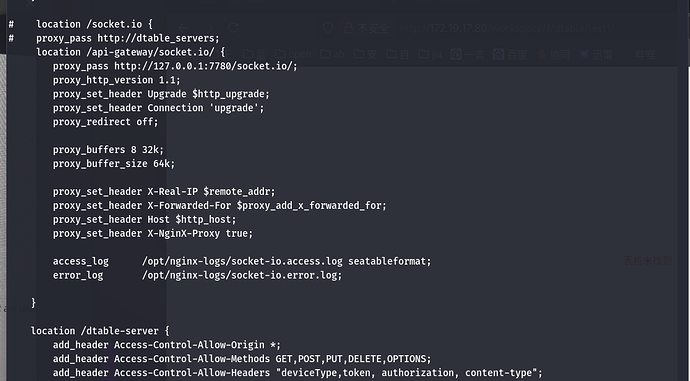Open the 迅雷 bookmark
690x381 pixels.
(x=596, y=55)
